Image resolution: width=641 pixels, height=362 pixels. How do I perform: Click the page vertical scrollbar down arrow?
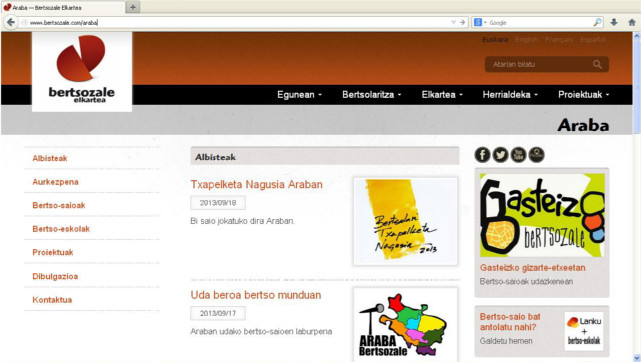point(637,358)
